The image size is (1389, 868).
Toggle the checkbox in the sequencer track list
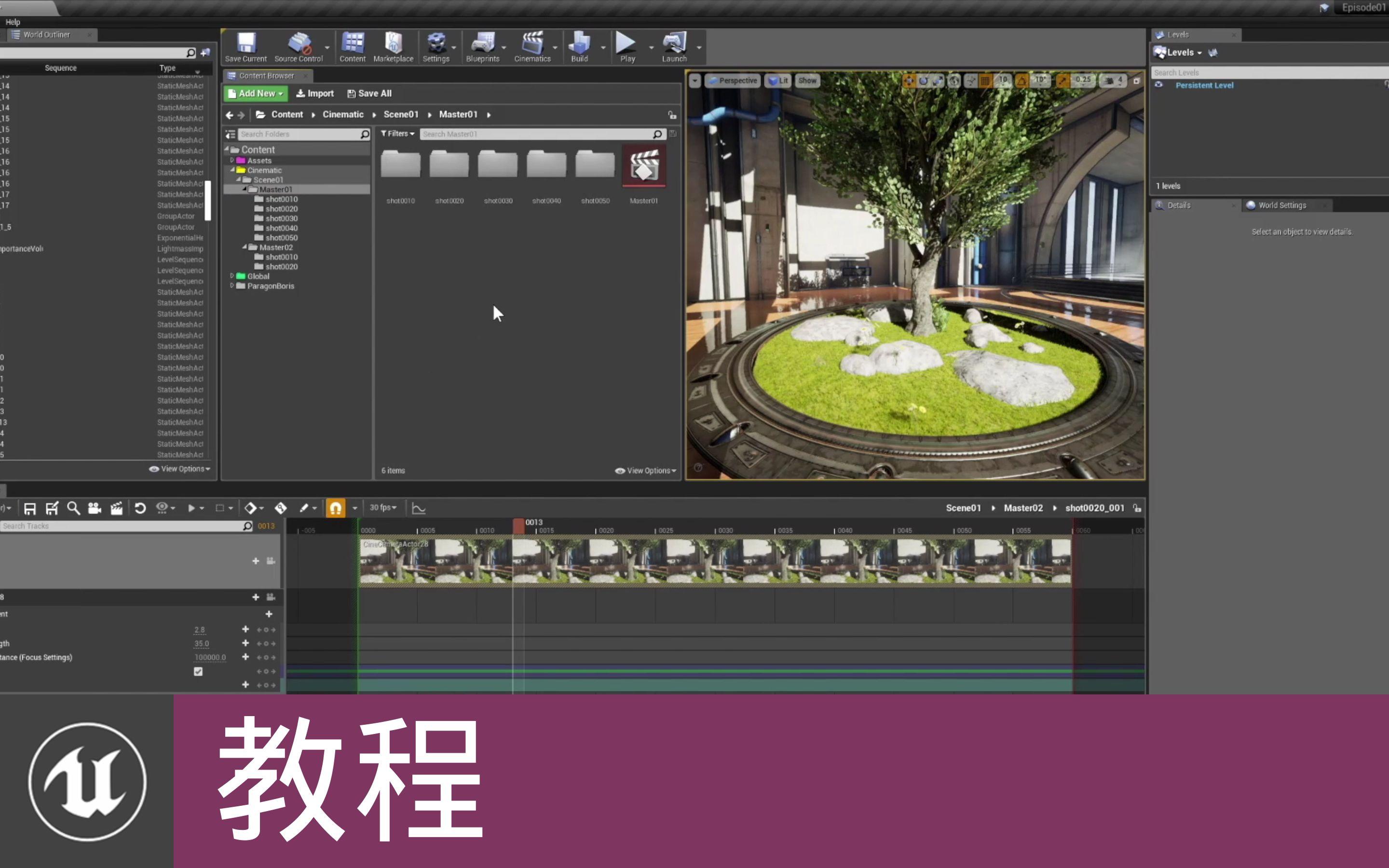click(198, 671)
